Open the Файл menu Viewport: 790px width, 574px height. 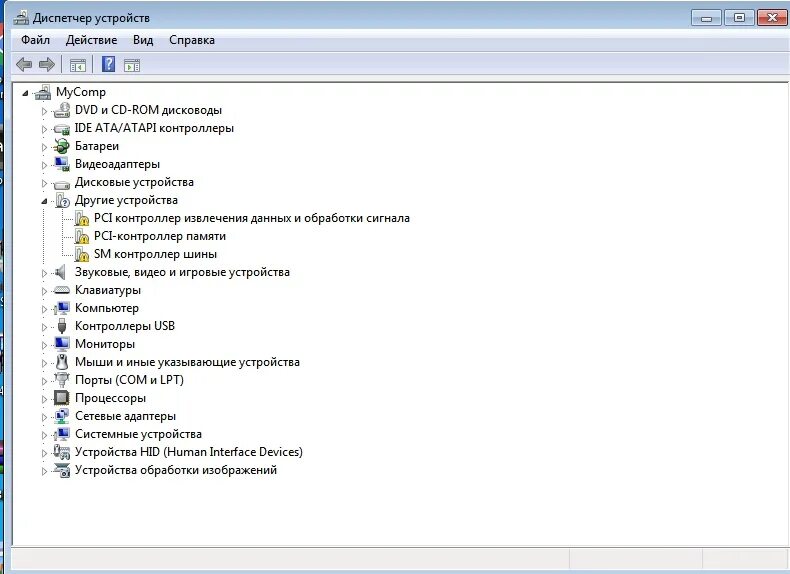point(35,40)
